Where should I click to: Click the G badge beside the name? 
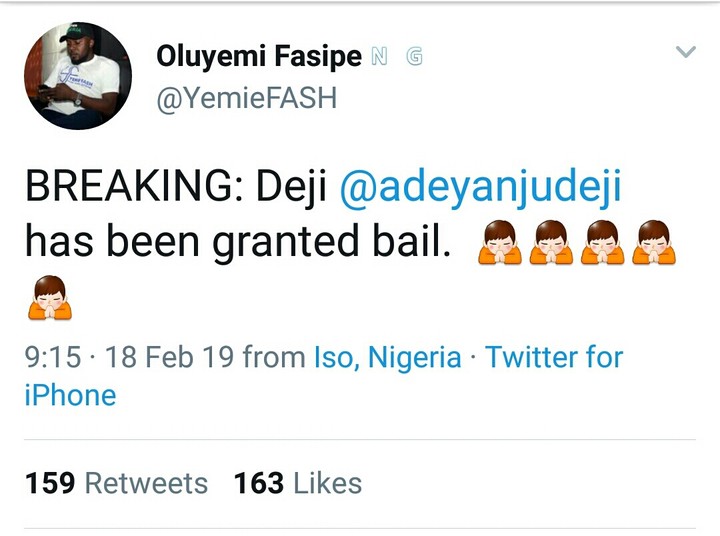coord(413,57)
